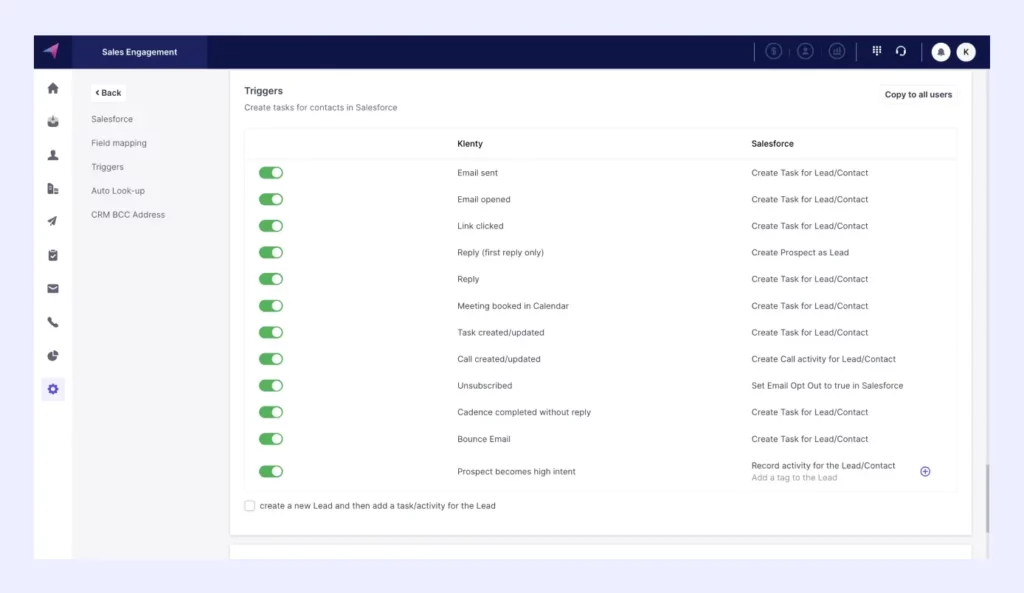Check the create a new Lead checkbox
Viewport: 1024px width, 593px height.
249,505
